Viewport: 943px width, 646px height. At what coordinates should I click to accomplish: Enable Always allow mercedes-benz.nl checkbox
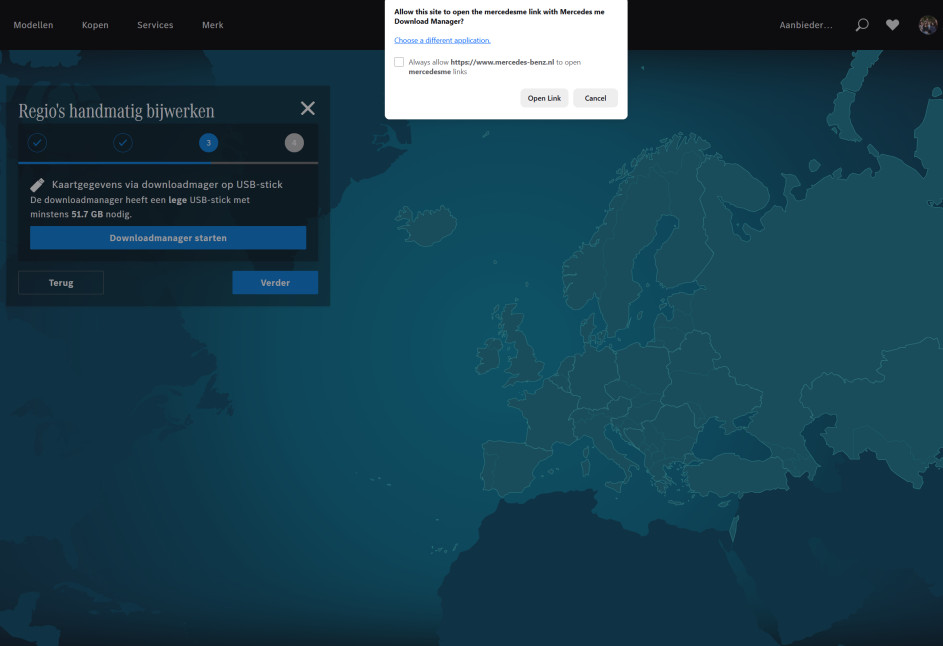pyautogui.click(x=399, y=62)
